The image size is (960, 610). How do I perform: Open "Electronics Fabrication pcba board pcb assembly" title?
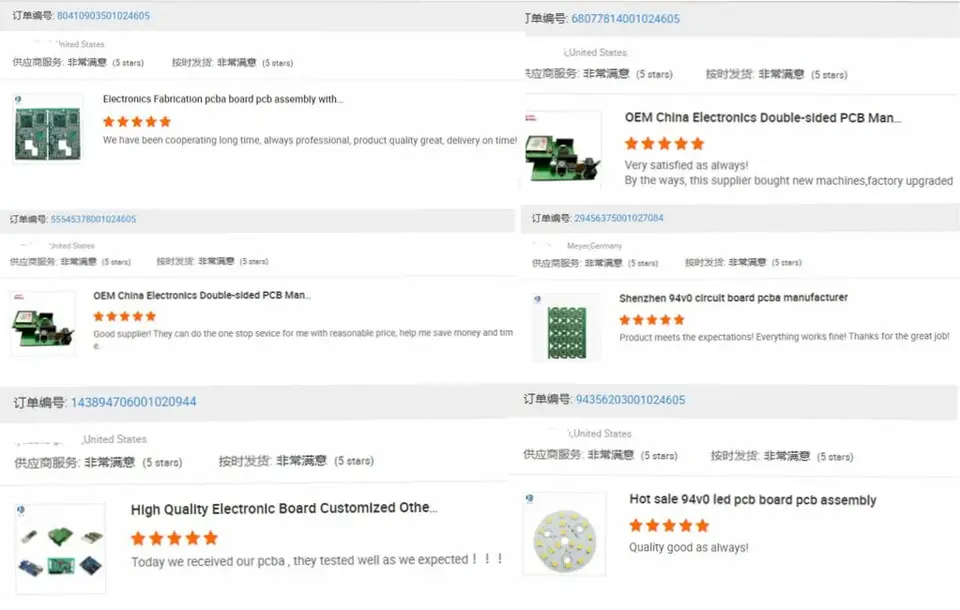pos(223,100)
